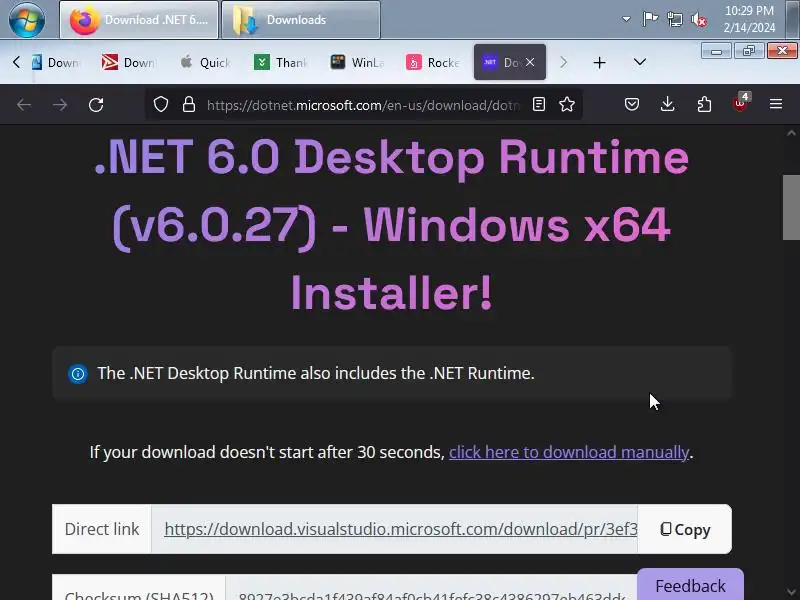
Task: Reload the current page
Action: (x=96, y=105)
